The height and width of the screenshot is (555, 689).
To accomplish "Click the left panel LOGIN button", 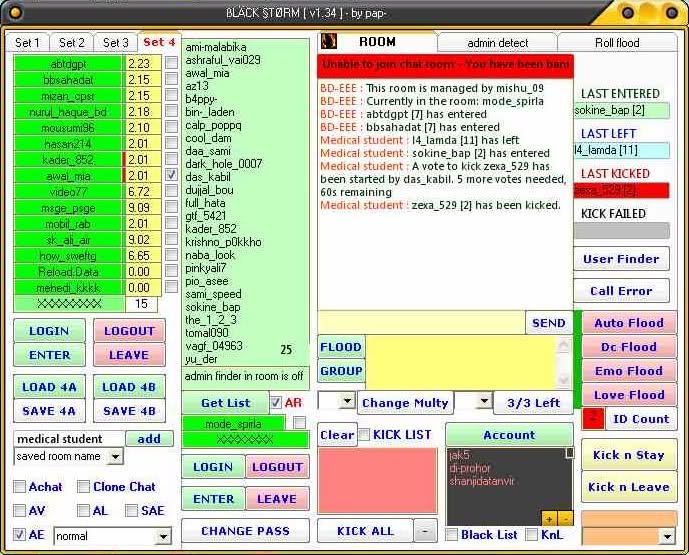I will [49, 331].
